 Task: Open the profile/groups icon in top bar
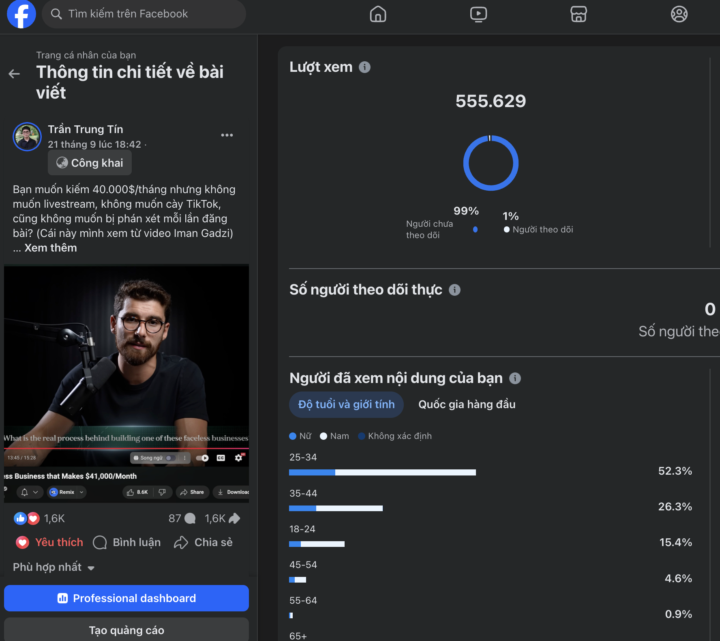pos(679,14)
